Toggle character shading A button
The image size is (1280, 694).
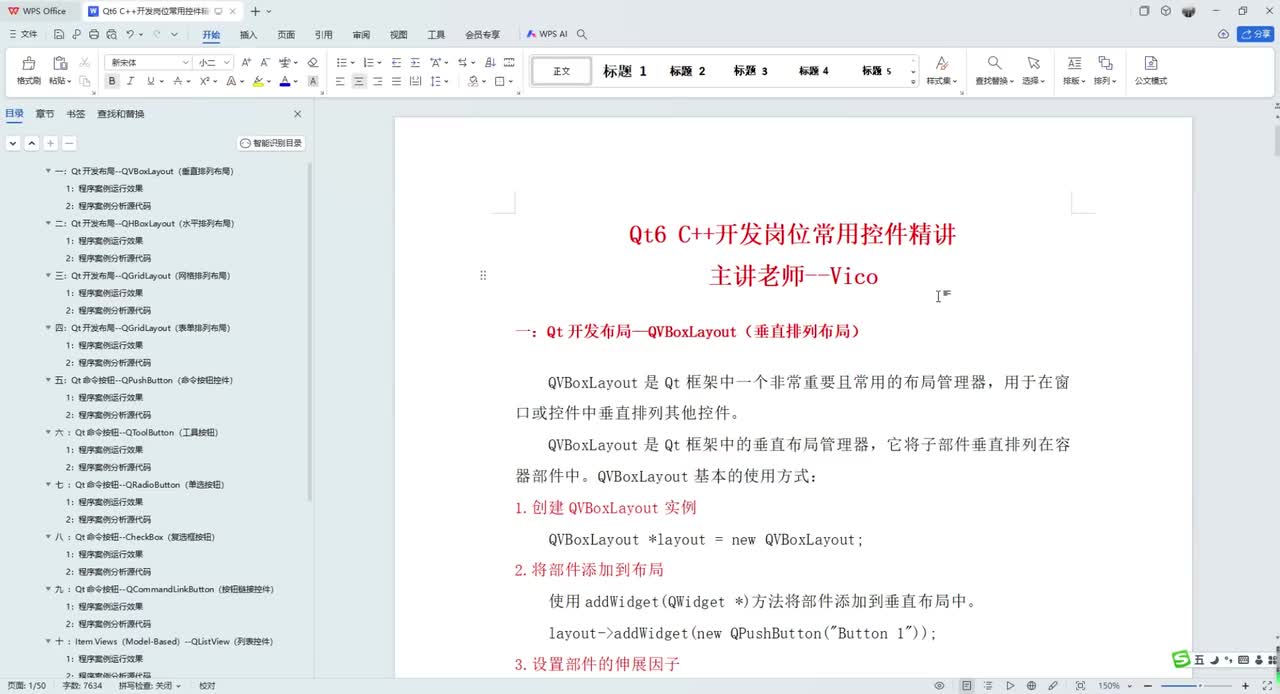312,81
